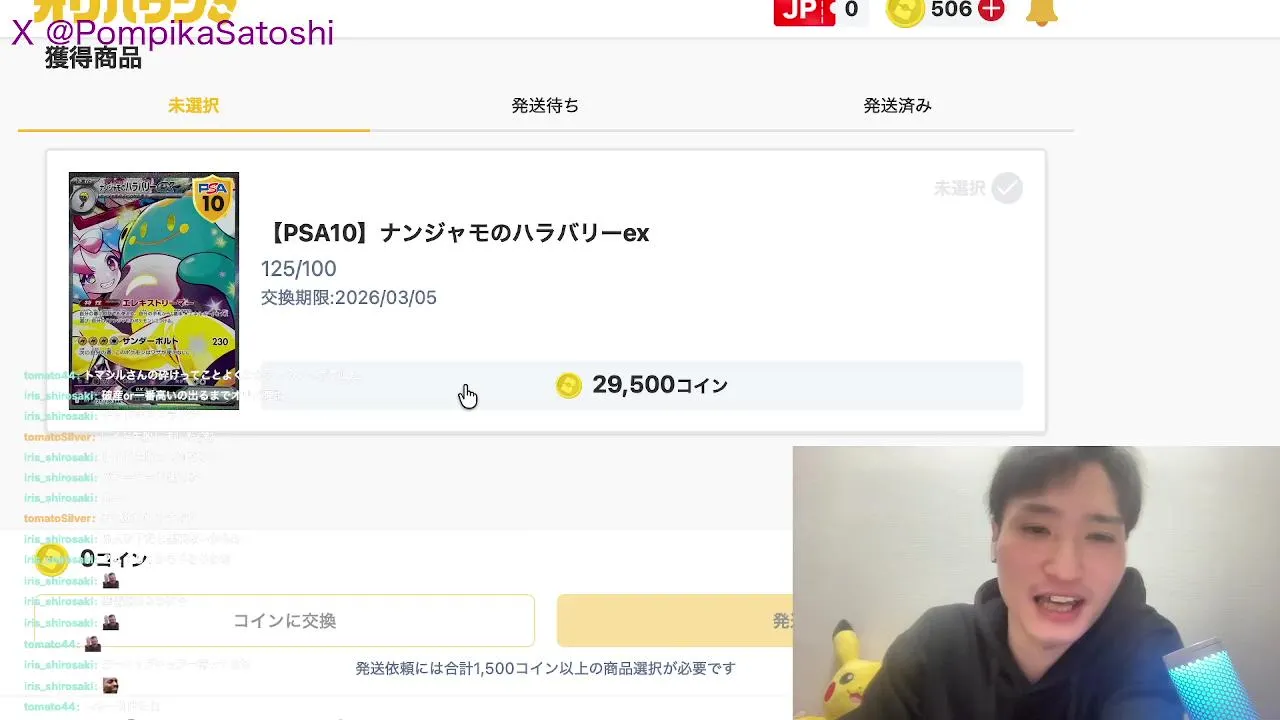Switch to the 発送済み tab
This screenshot has height=720, width=1280.
[897, 105]
